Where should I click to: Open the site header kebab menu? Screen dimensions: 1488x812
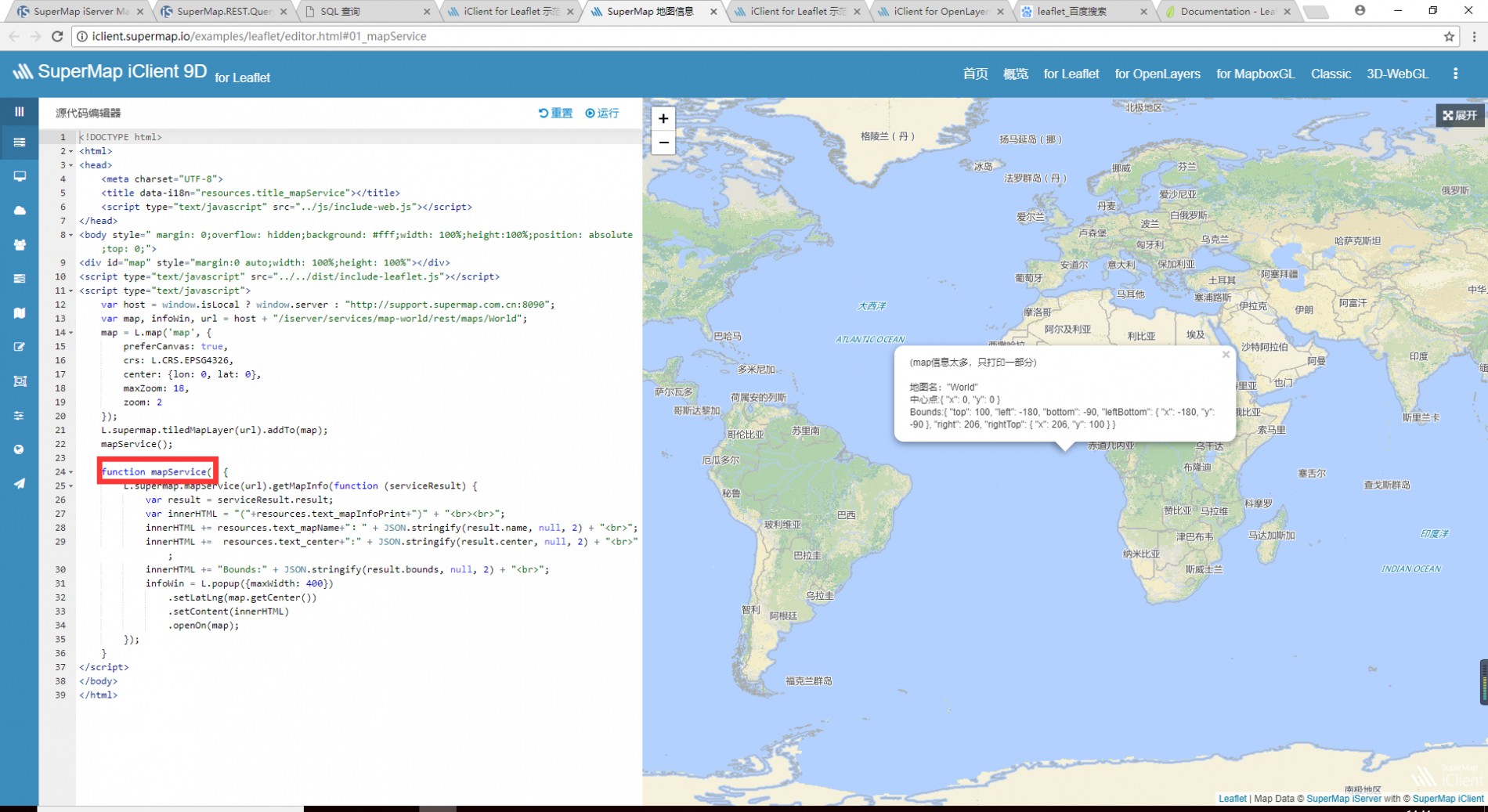[1455, 74]
